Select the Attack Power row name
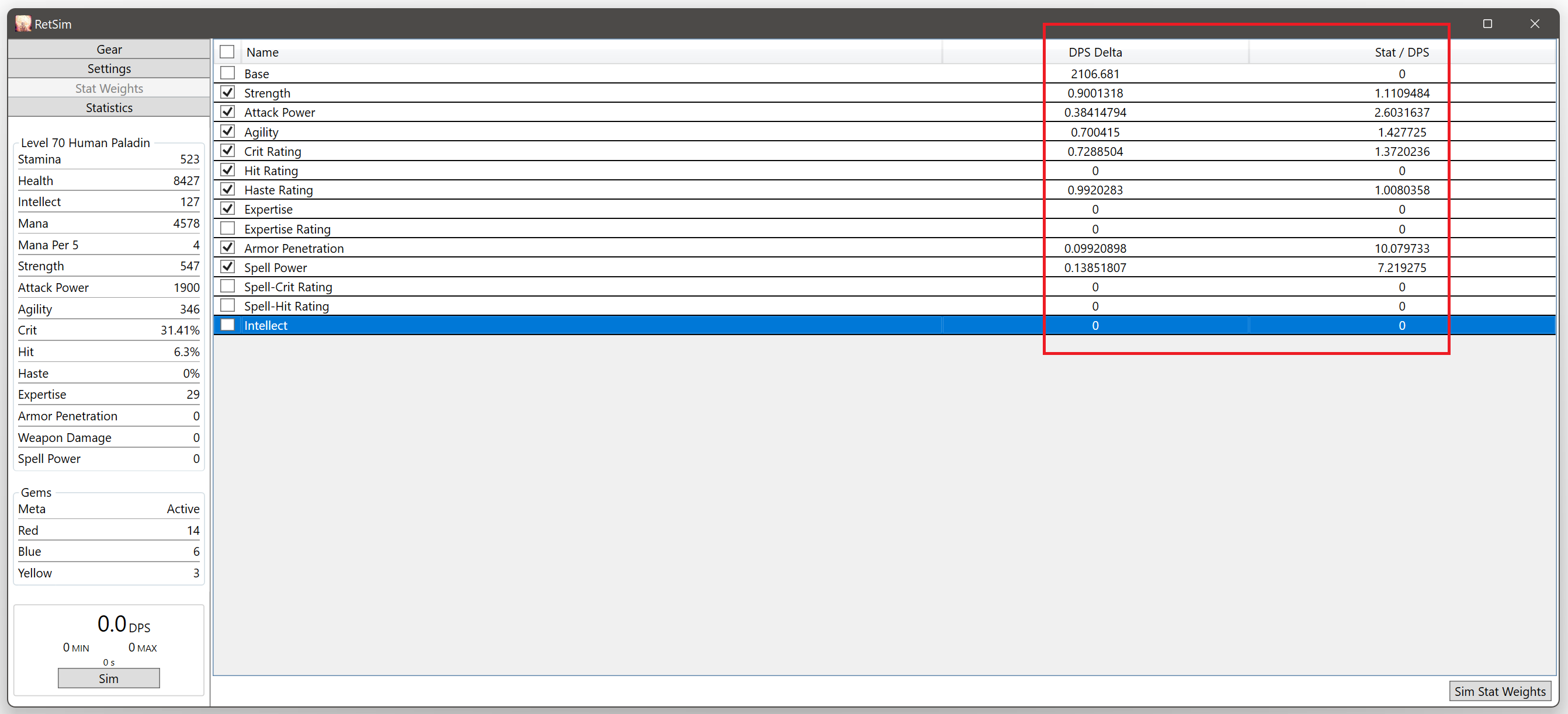 coord(279,113)
